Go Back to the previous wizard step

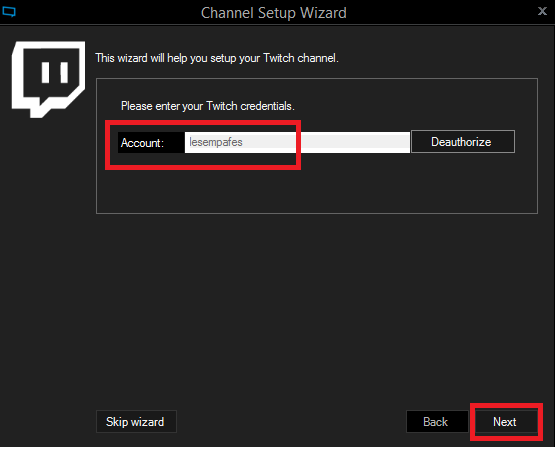point(437,422)
